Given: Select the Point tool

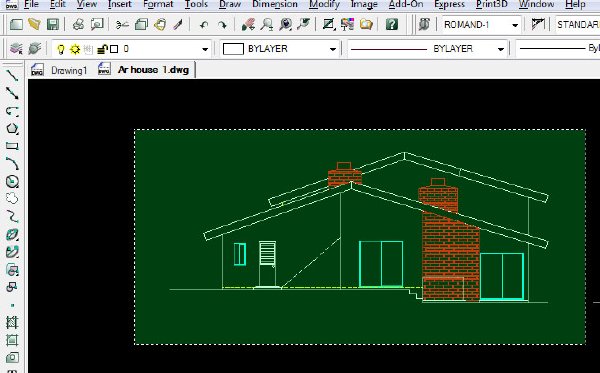Looking at the screenshot, I should tap(12, 305).
